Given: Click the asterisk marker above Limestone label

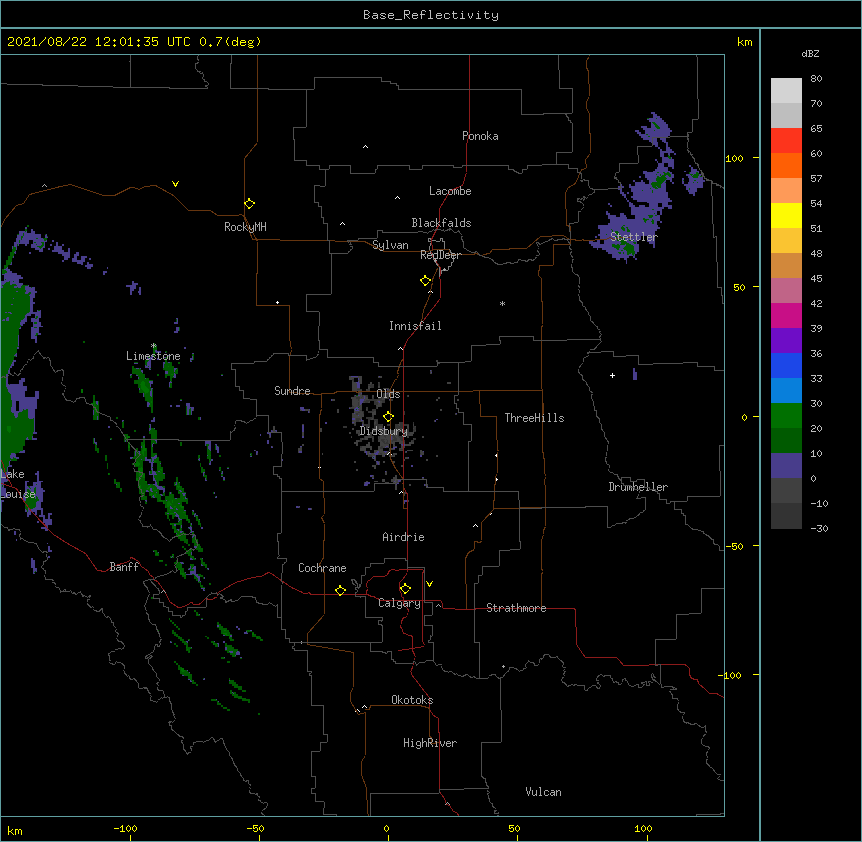Looking at the screenshot, I should click(154, 346).
